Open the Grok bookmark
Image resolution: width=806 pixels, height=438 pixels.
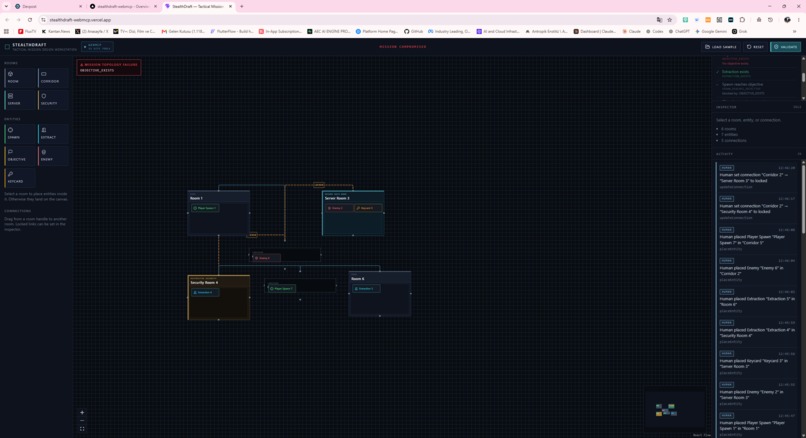click(x=740, y=31)
